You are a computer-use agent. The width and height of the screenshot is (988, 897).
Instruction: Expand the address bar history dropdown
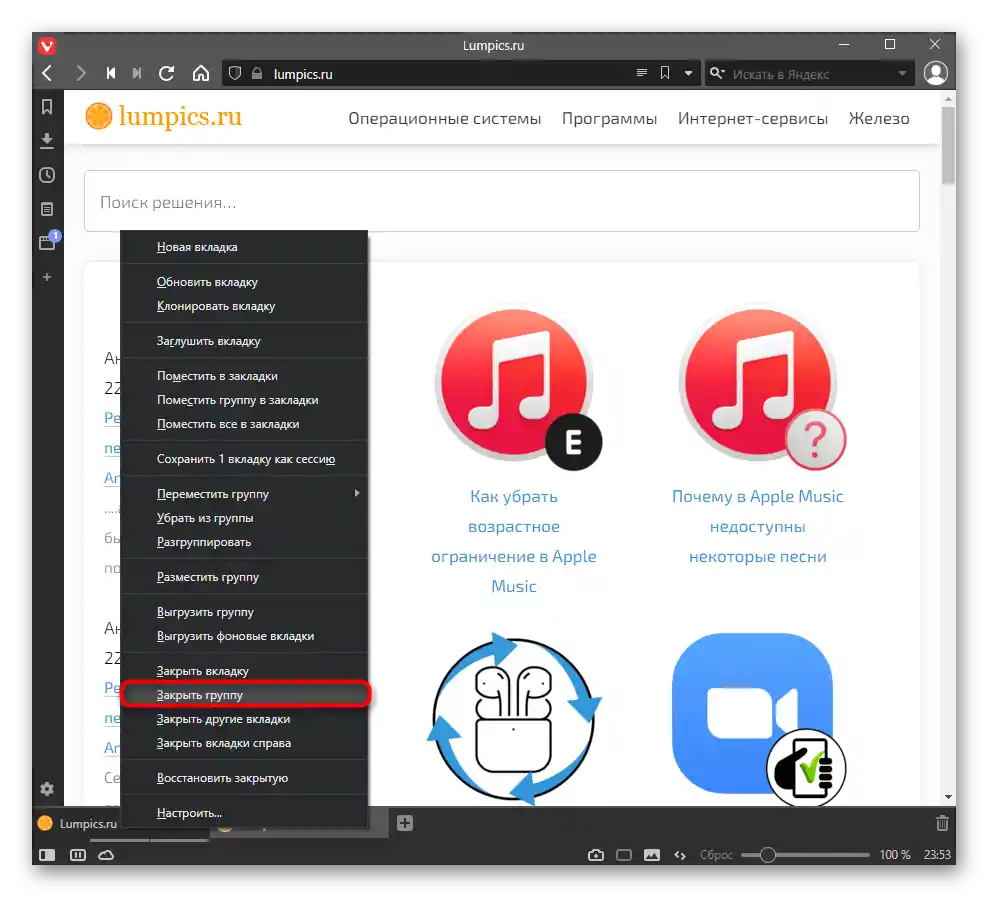pyautogui.click(x=689, y=74)
